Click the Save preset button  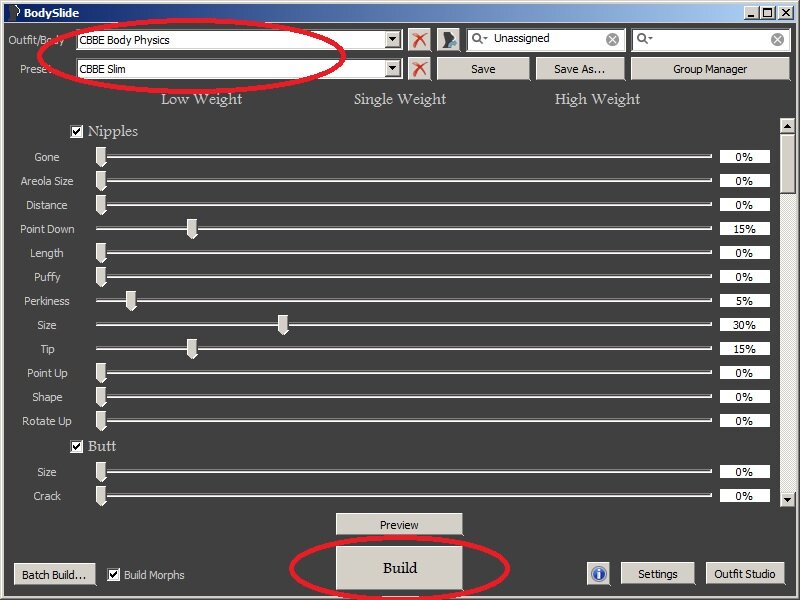click(x=483, y=69)
